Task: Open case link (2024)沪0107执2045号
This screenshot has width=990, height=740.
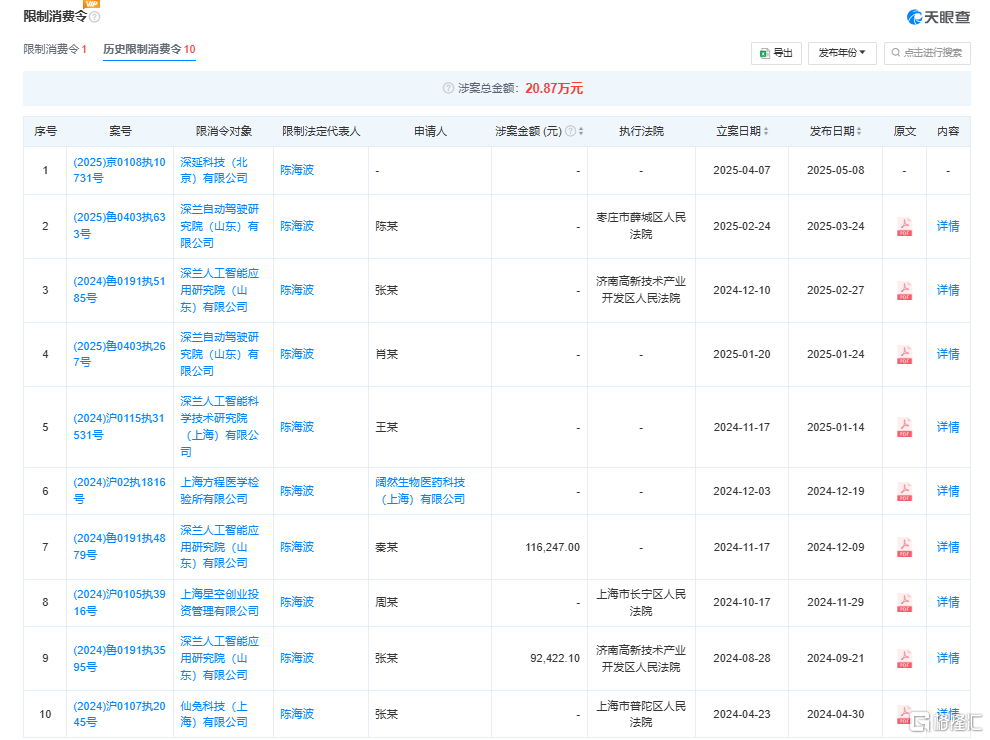Action: tap(119, 713)
